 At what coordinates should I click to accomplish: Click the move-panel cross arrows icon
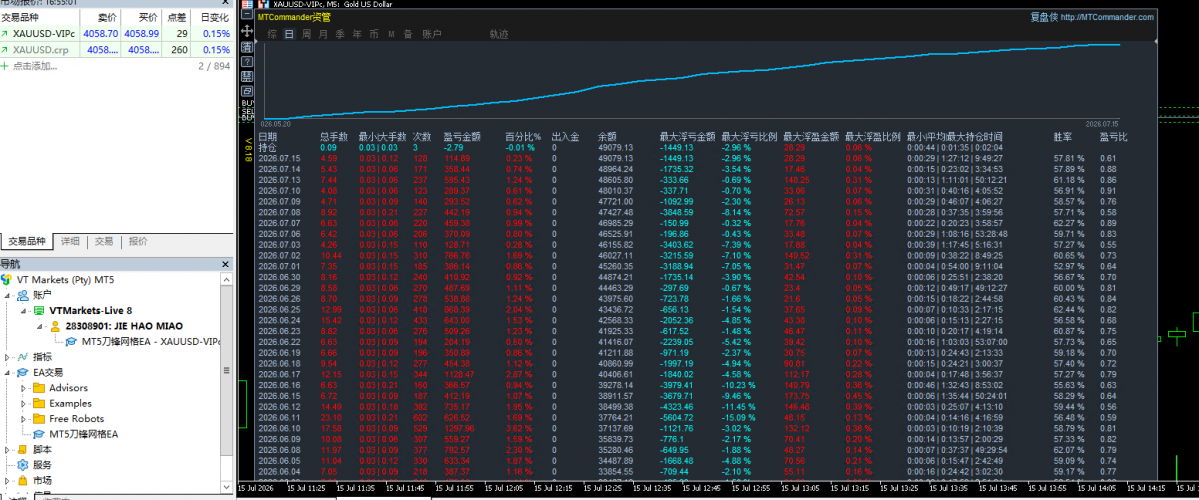pyautogui.click(x=247, y=31)
